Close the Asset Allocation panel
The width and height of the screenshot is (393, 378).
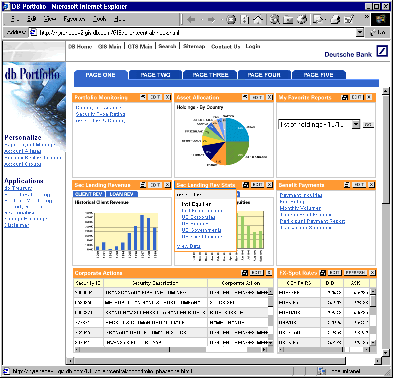click(269, 97)
